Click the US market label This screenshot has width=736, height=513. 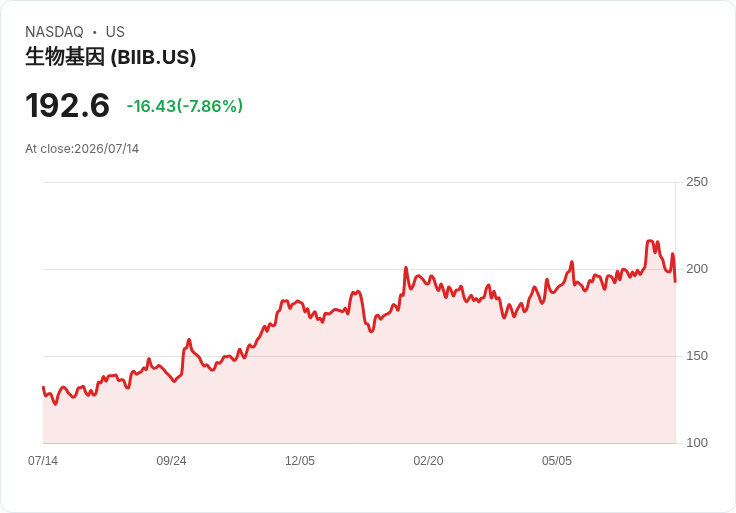pyautogui.click(x=115, y=32)
